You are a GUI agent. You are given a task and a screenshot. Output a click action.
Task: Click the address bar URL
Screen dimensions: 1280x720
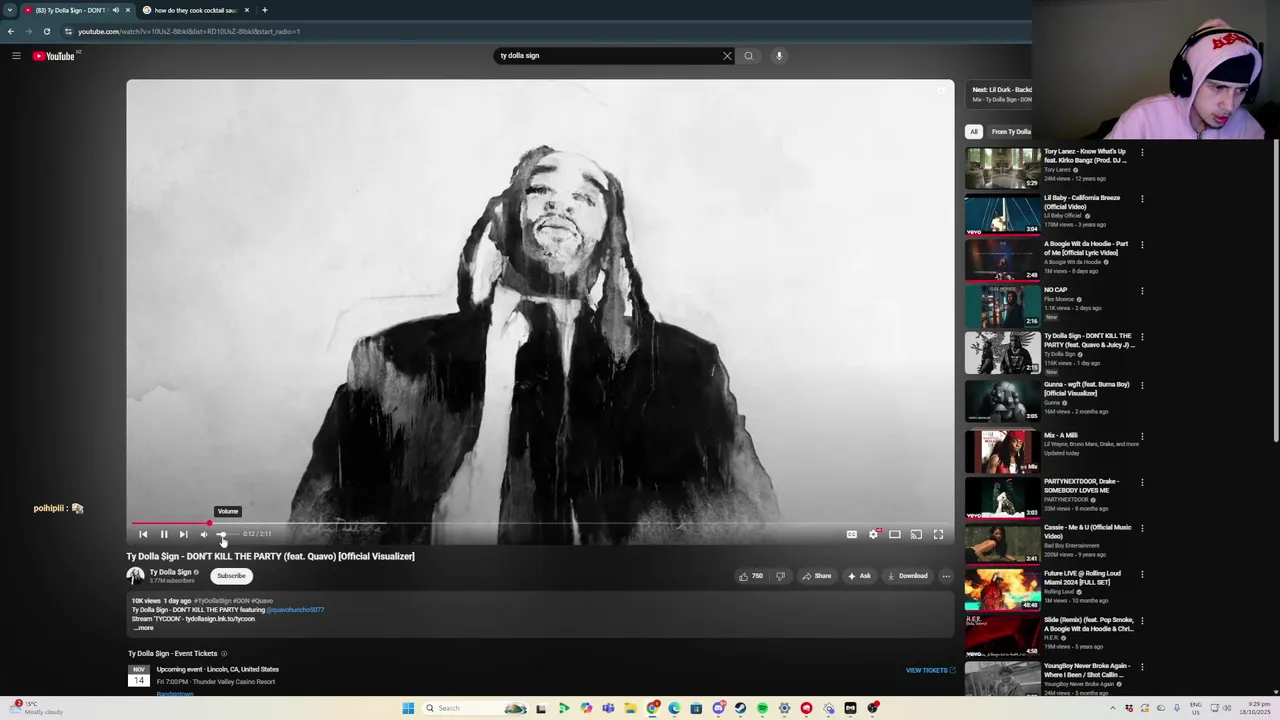(189, 31)
